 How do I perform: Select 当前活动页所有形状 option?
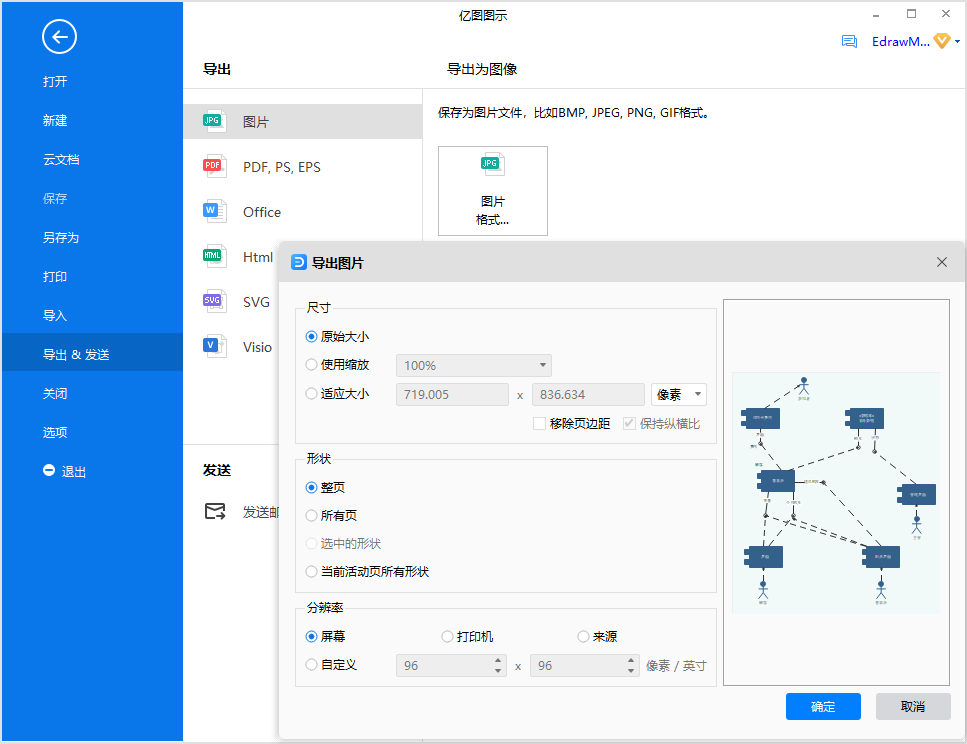tap(311, 571)
